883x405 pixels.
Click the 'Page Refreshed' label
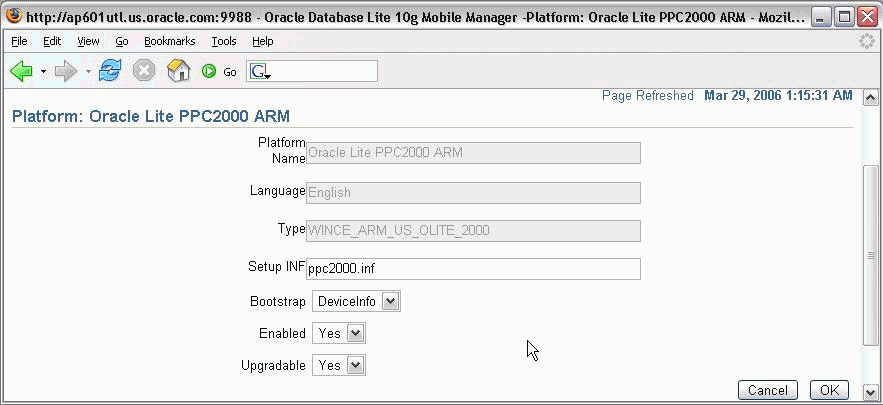pos(648,96)
